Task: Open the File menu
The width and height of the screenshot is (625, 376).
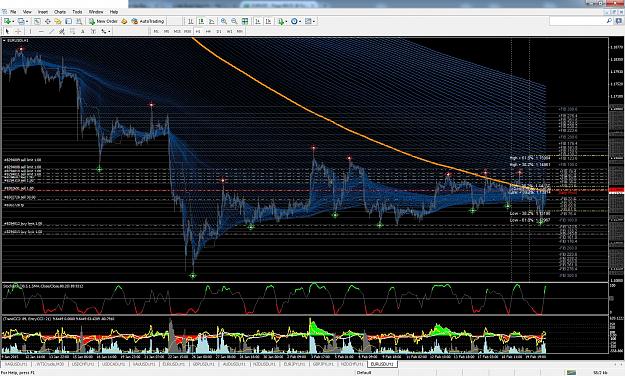Action: pos(13,12)
